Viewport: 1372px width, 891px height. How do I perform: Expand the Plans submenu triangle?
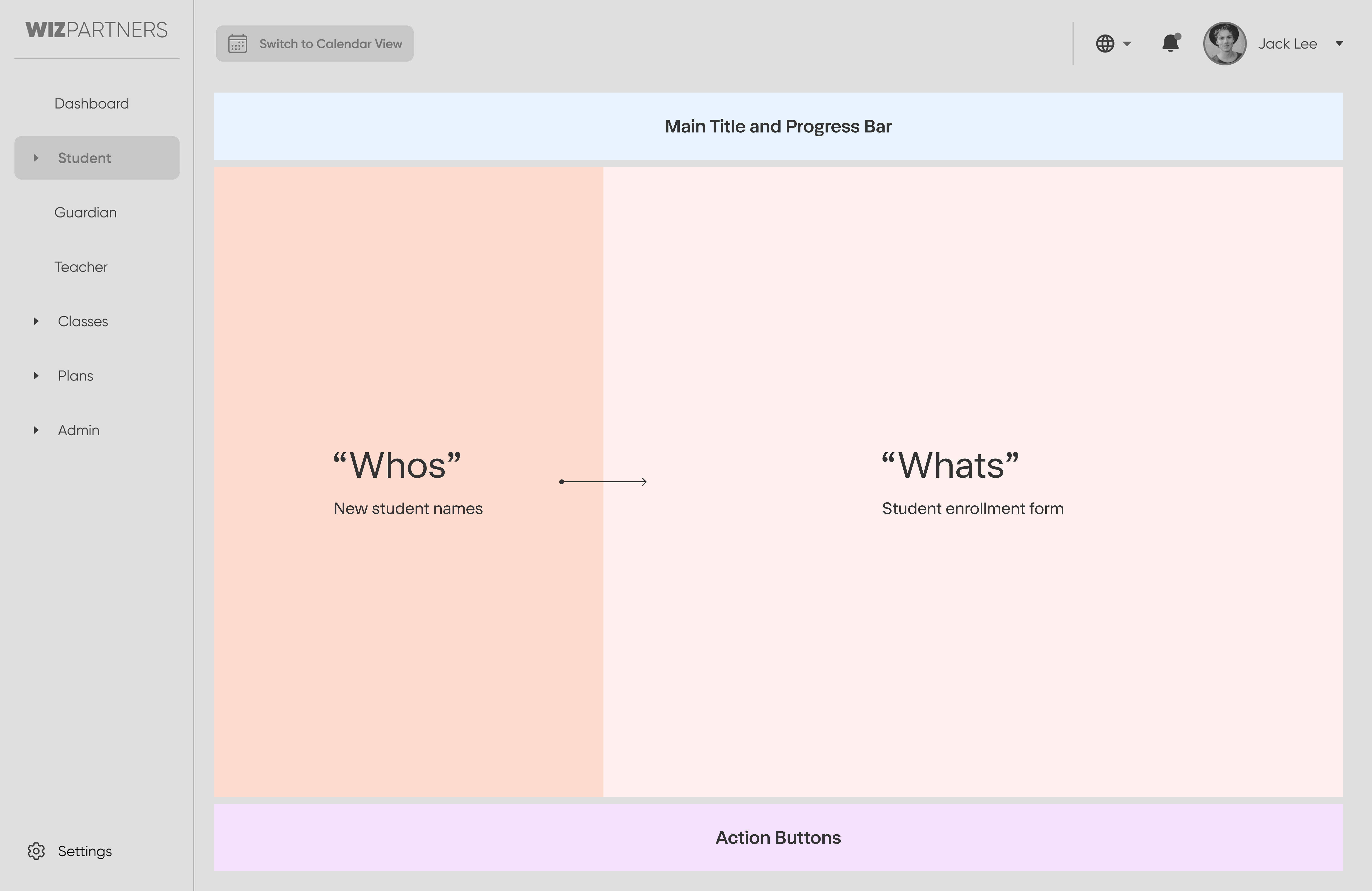[x=36, y=376]
